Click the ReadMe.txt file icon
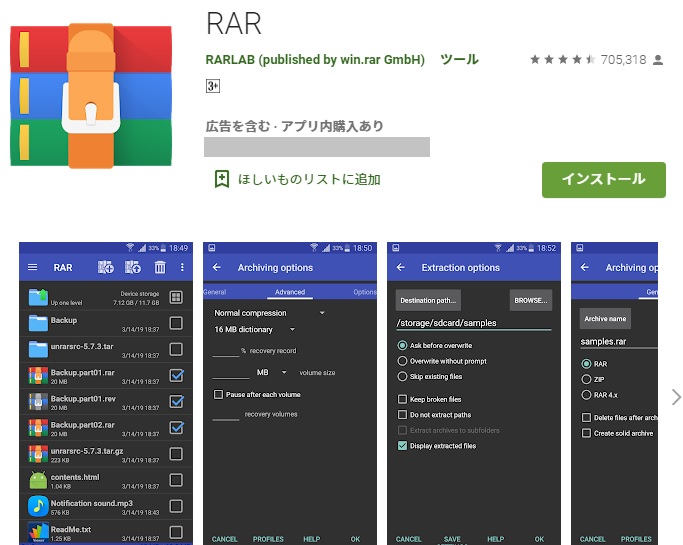 point(38,532)
